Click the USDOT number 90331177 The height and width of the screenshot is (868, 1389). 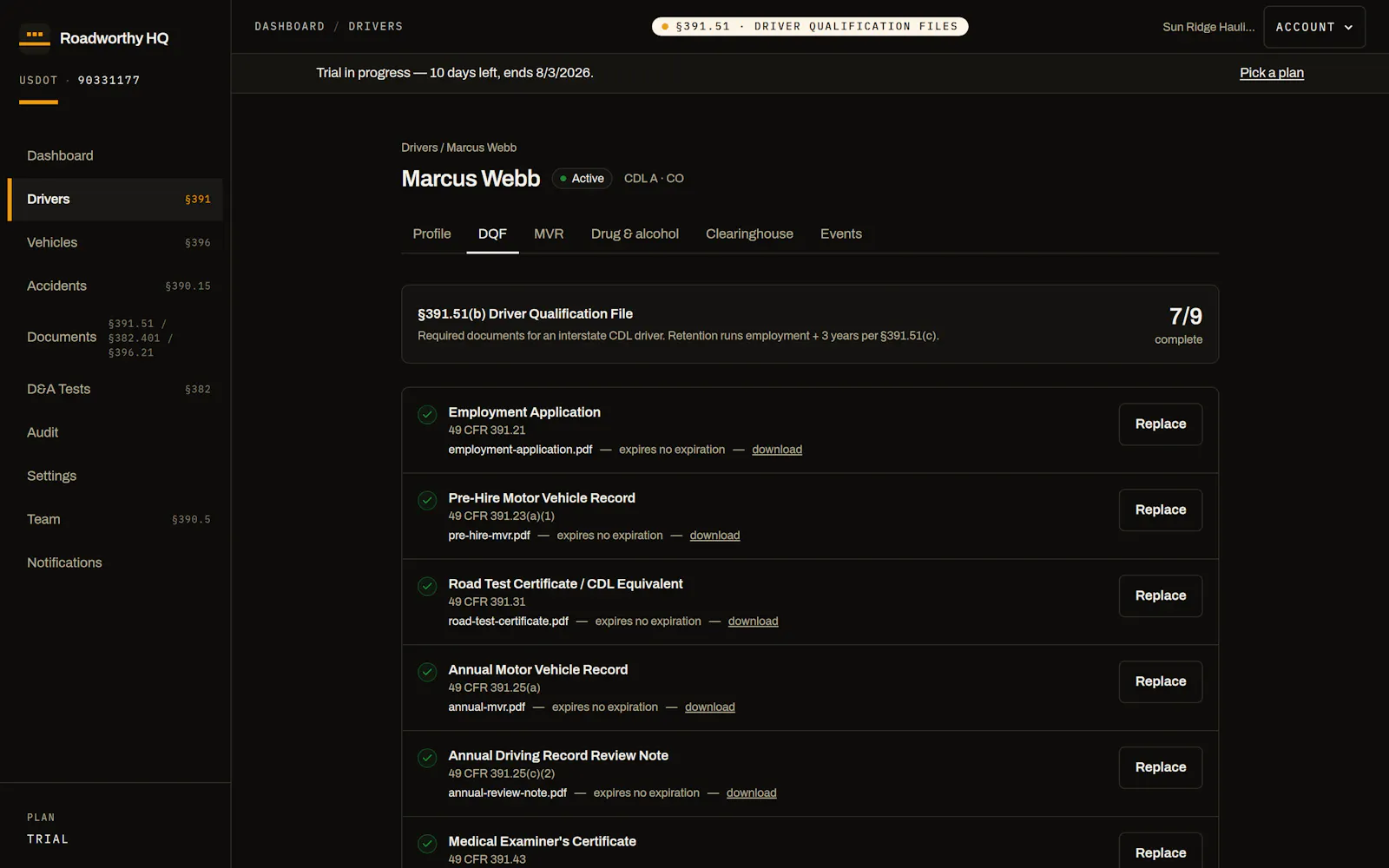109,81
